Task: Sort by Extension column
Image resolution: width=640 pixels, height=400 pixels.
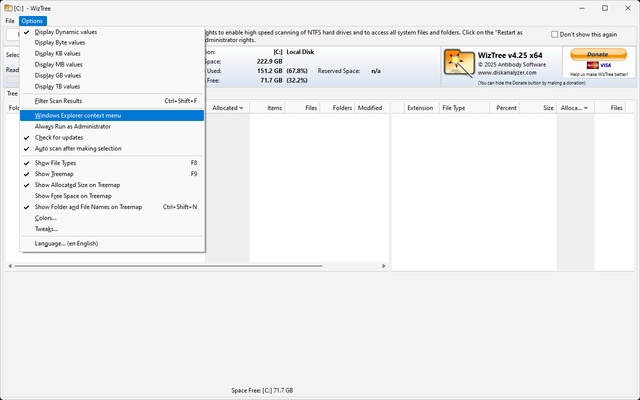Action: tap(420, 108)
